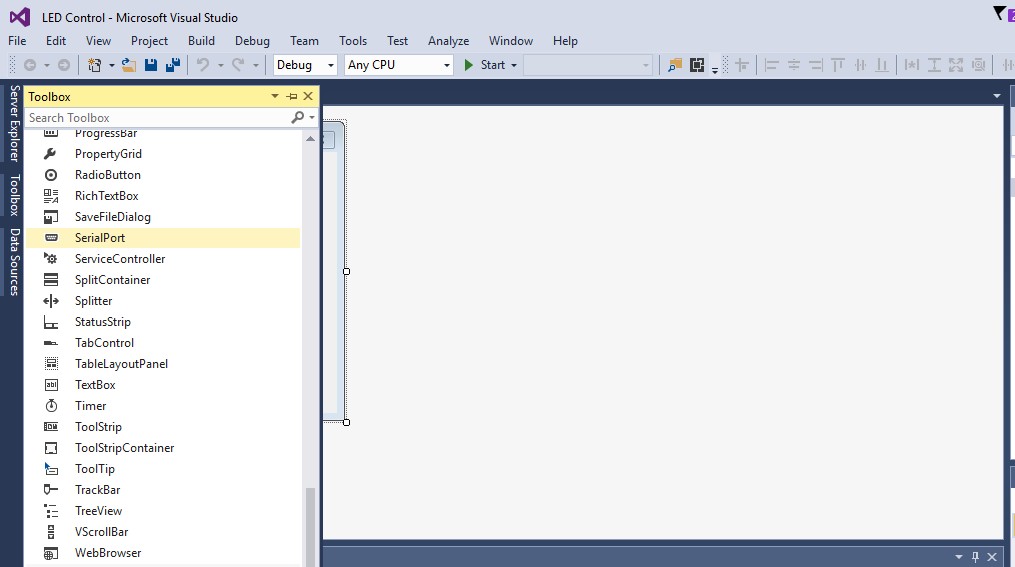Open the Data Sources side tab
This screenshot has height=567, width=1015.
tap(14, 261)
